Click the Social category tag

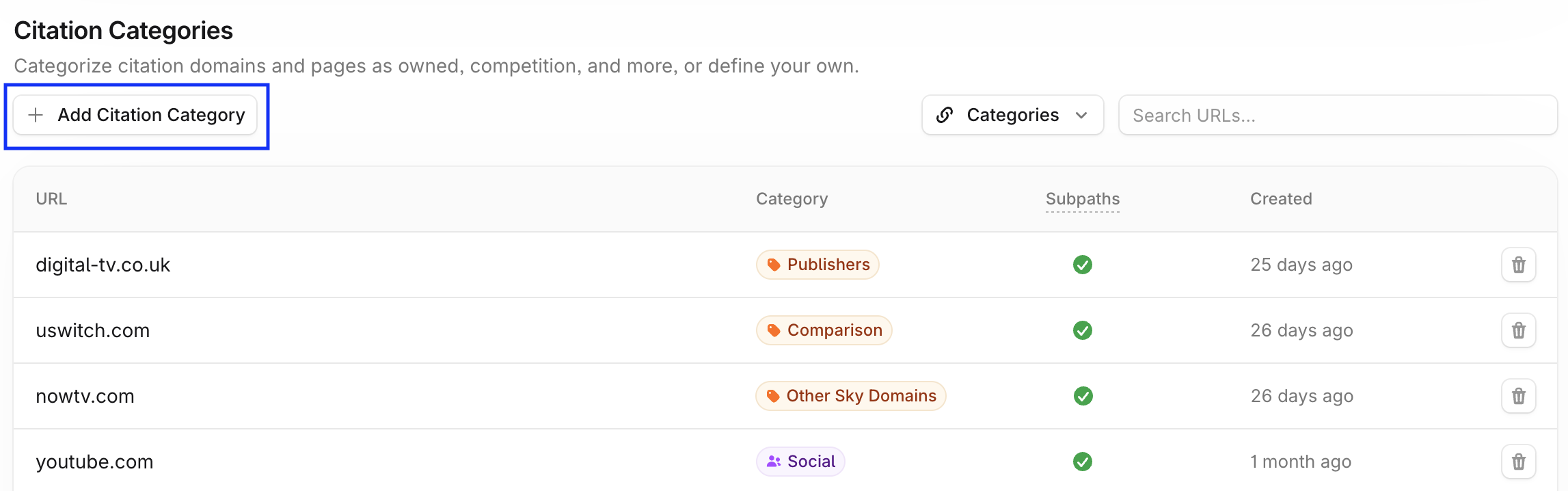[x=800, y=462]
